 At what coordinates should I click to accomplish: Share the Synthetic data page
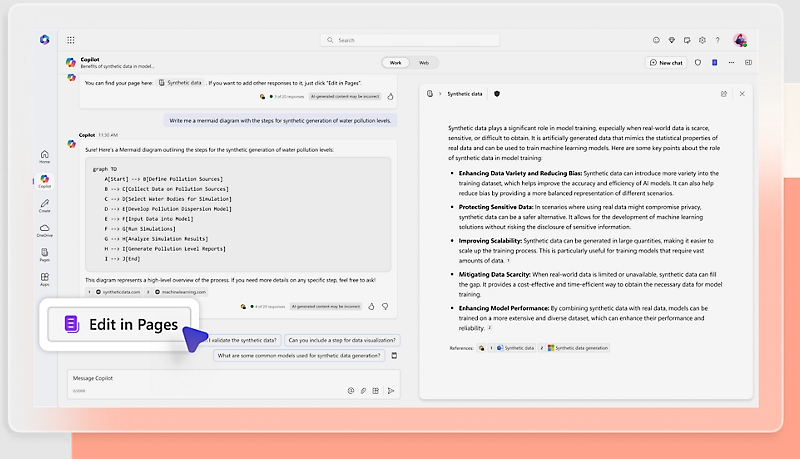pyautogui.click(x=723, y=94)
